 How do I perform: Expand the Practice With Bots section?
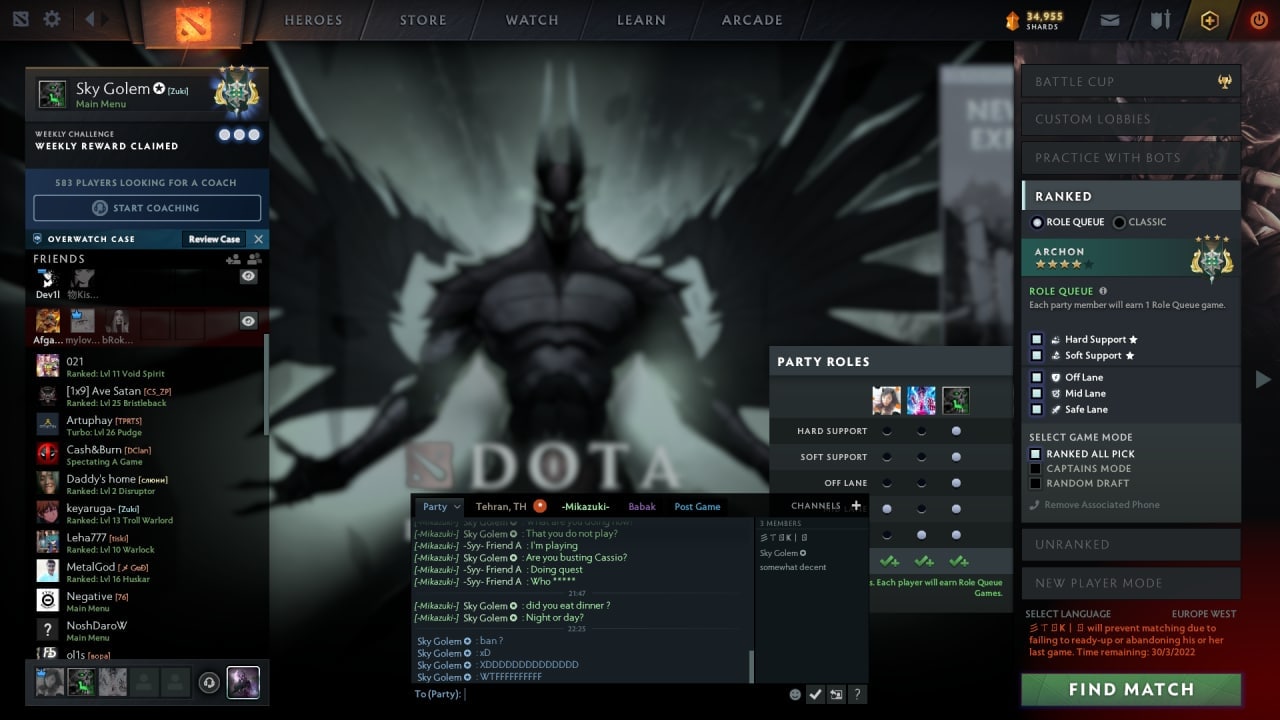1131,157
